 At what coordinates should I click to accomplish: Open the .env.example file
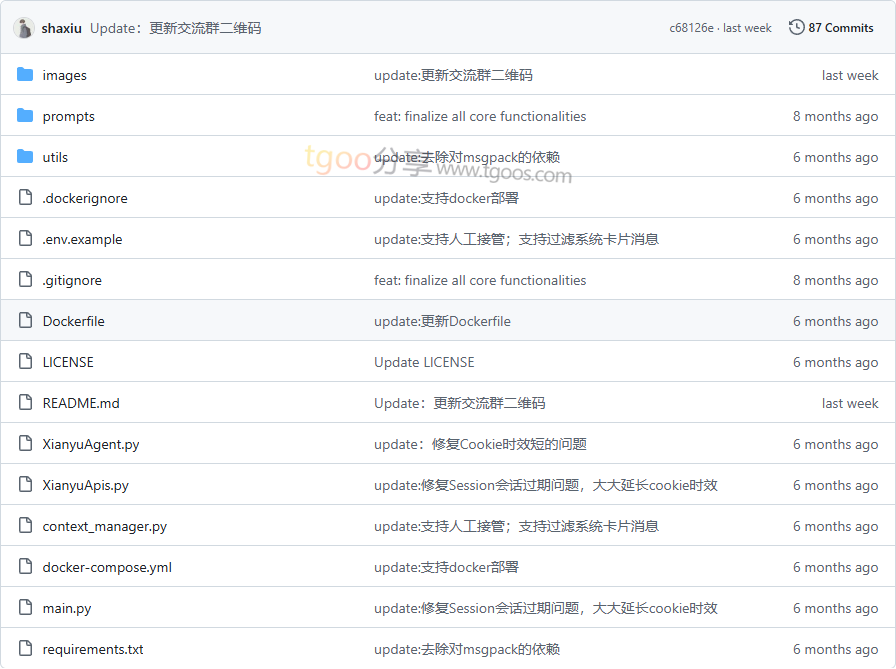click(82, 239)
